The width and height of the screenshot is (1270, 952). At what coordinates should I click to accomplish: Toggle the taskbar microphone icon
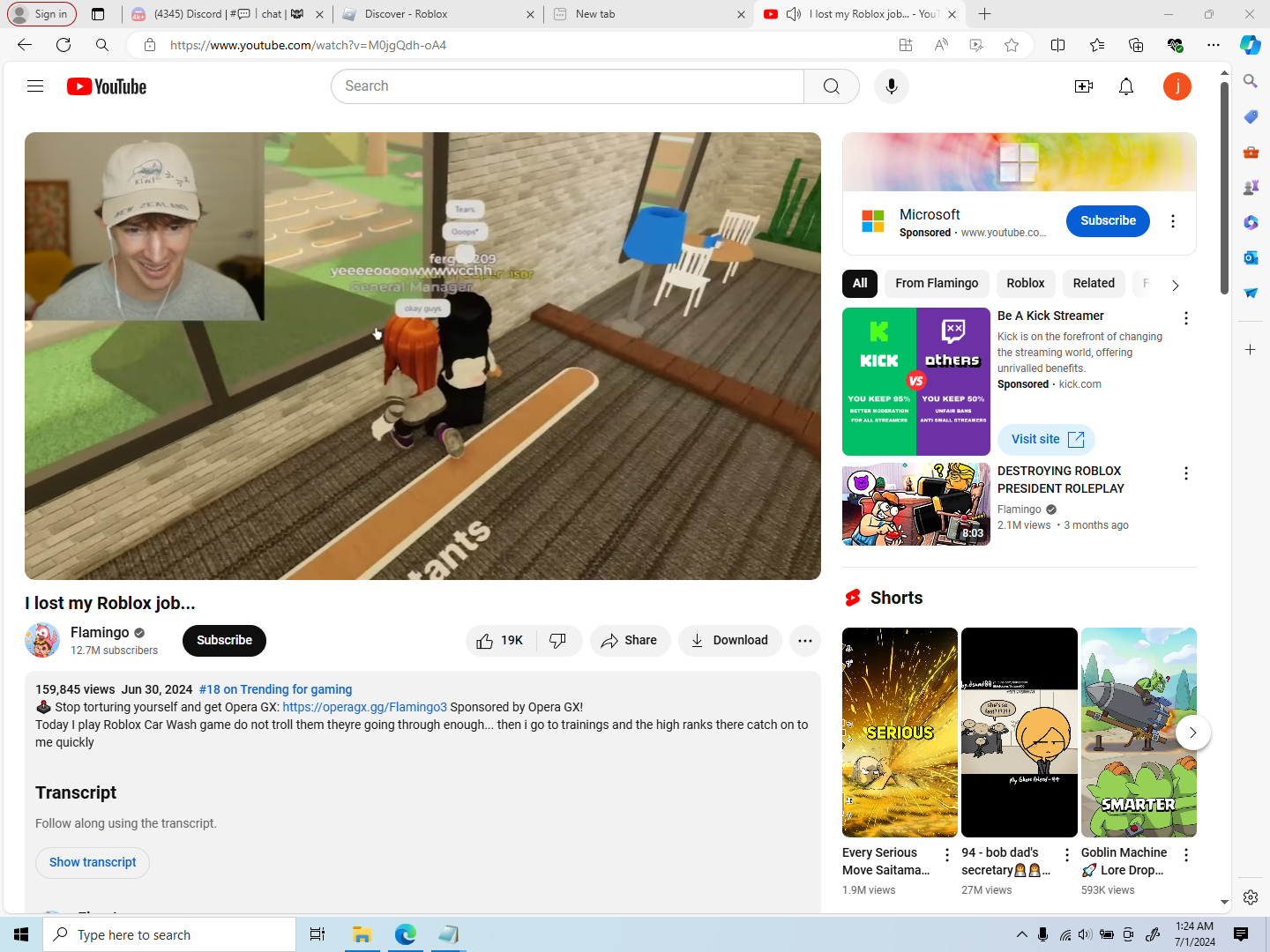tap(1043, 934)
